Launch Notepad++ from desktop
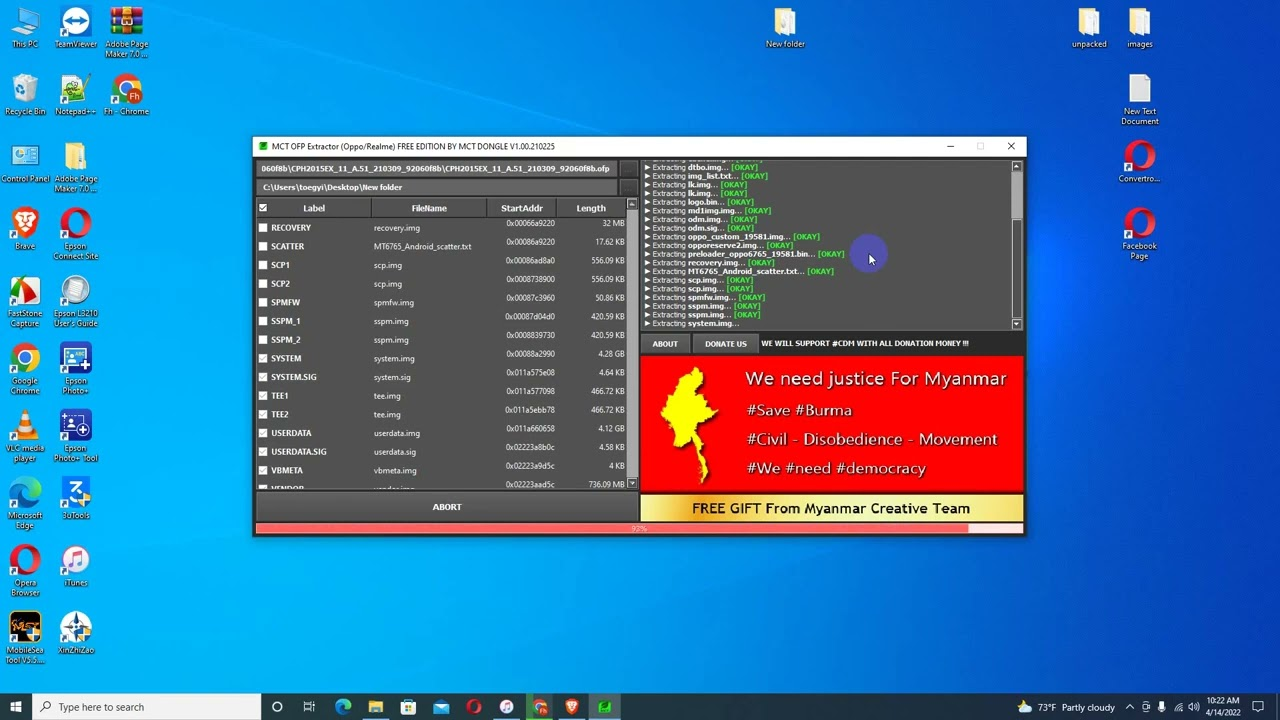This screenshot has width=1280, height=720. coord(76,95)
